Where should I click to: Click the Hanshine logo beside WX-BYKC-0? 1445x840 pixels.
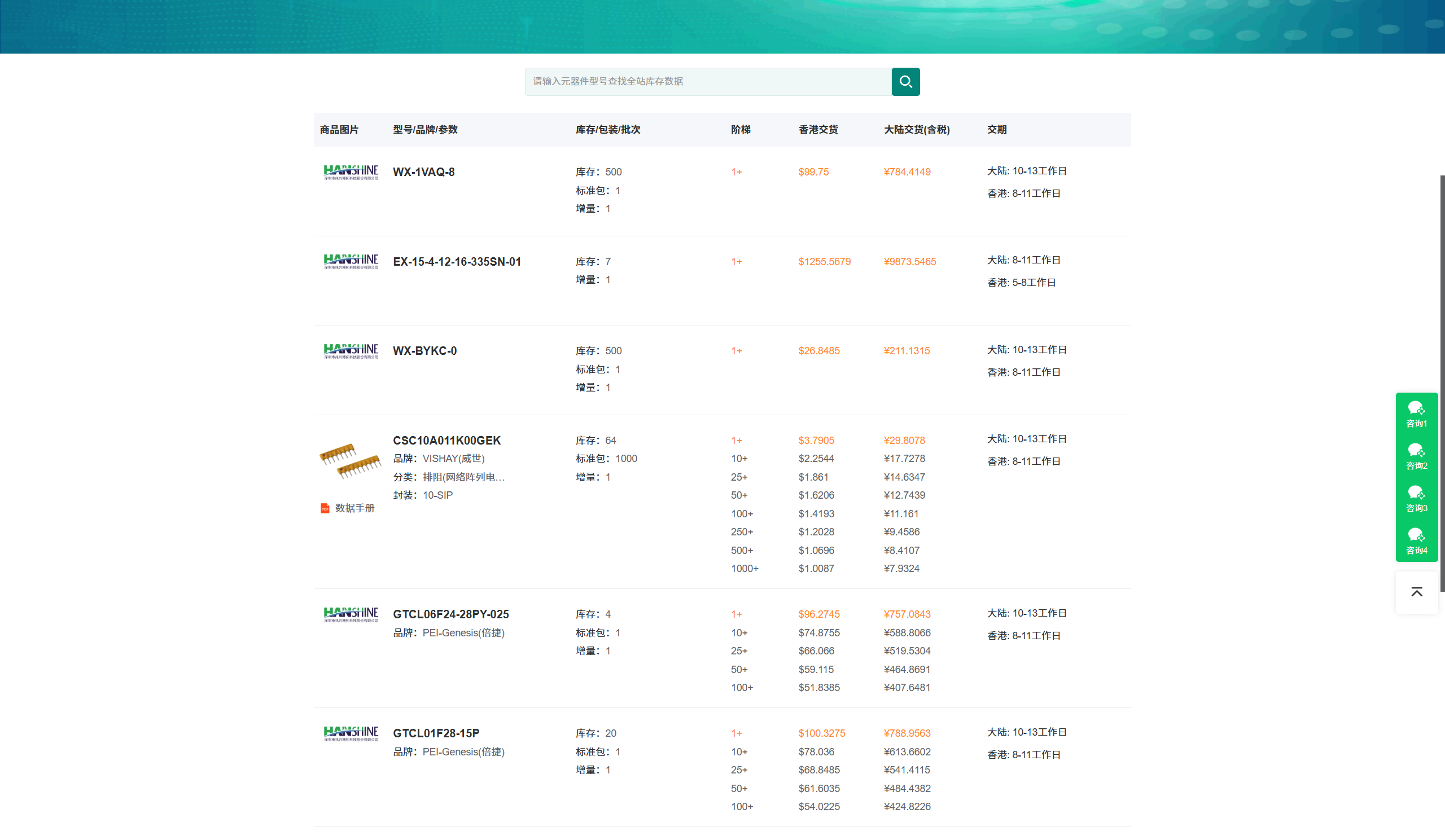click(351, 351)
